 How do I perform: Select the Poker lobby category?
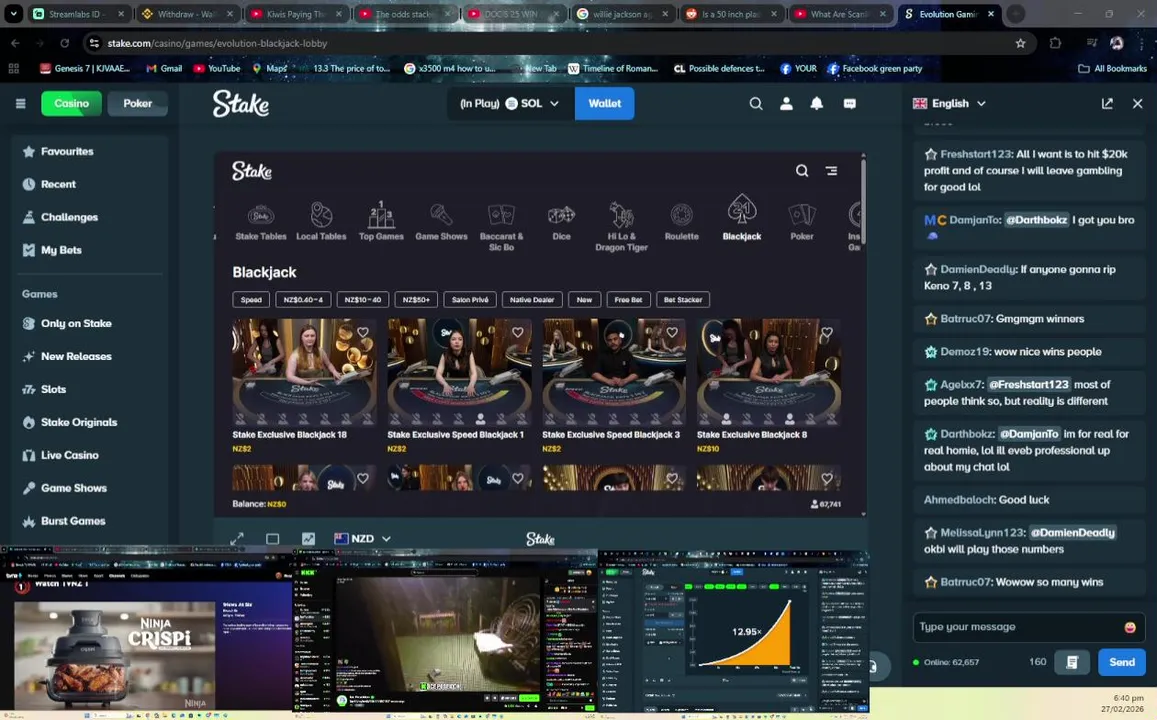point(802,221)
